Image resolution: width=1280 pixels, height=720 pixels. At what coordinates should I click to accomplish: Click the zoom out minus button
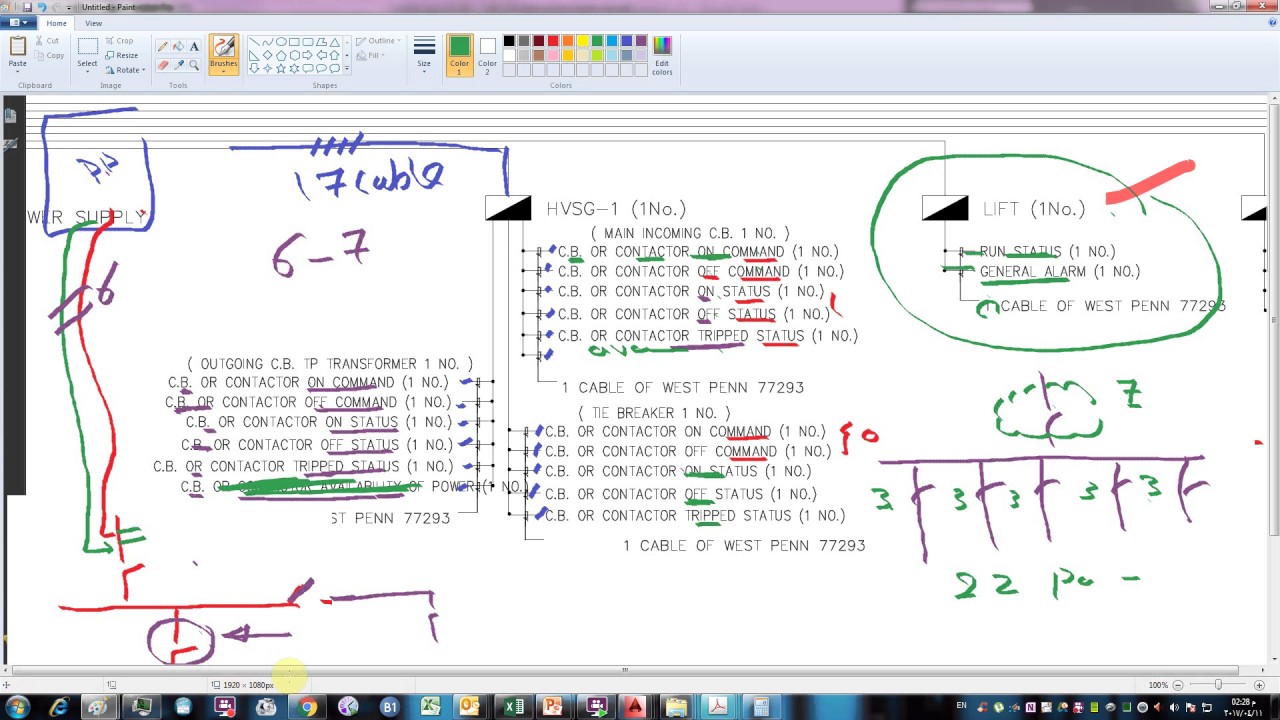1178,685
